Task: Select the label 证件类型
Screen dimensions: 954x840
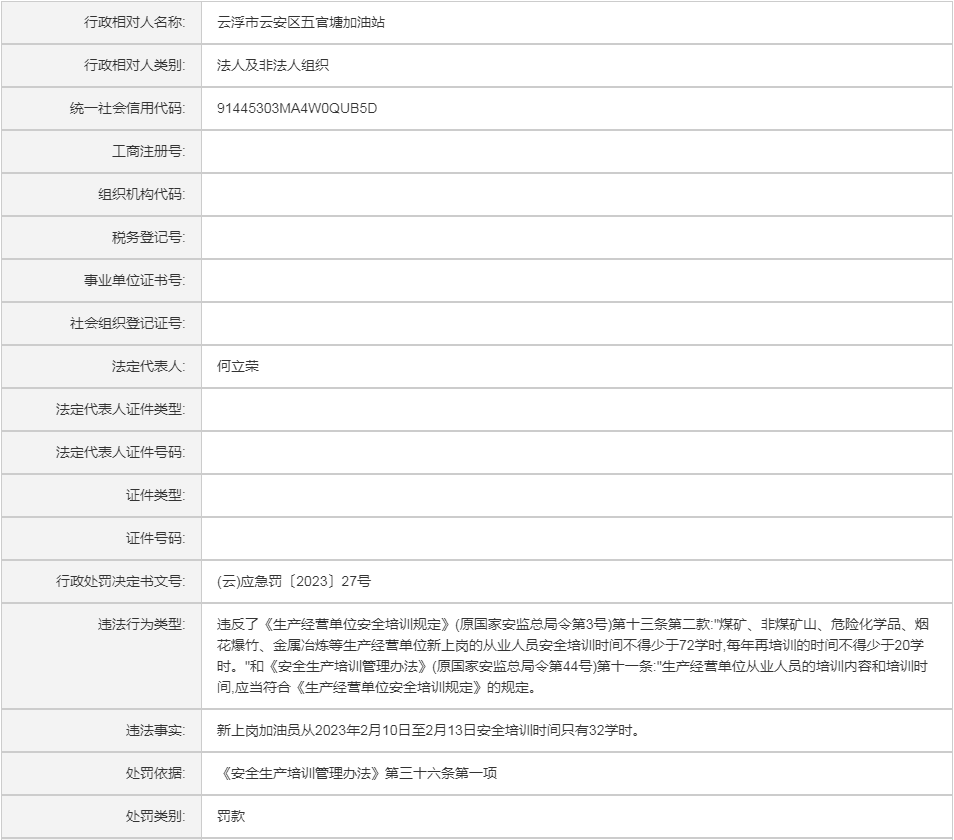Action: tap(155, 495)
